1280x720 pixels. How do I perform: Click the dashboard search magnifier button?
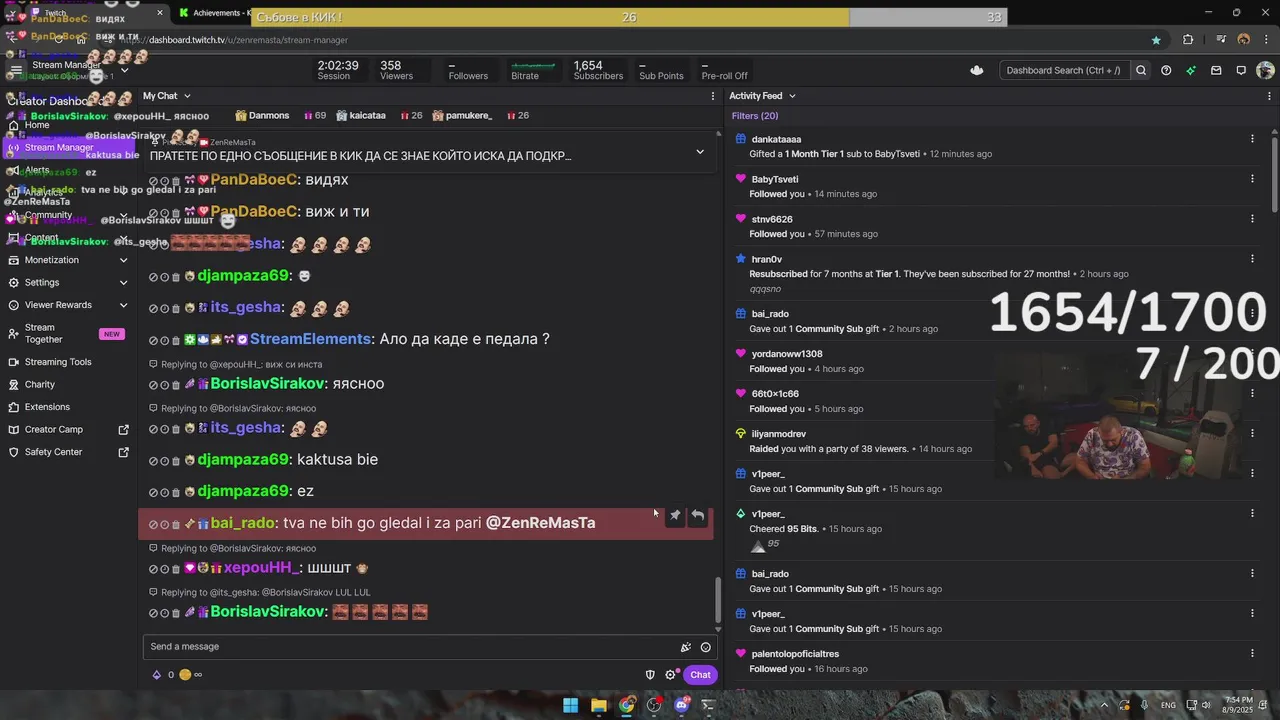[x=1141, y=70]
